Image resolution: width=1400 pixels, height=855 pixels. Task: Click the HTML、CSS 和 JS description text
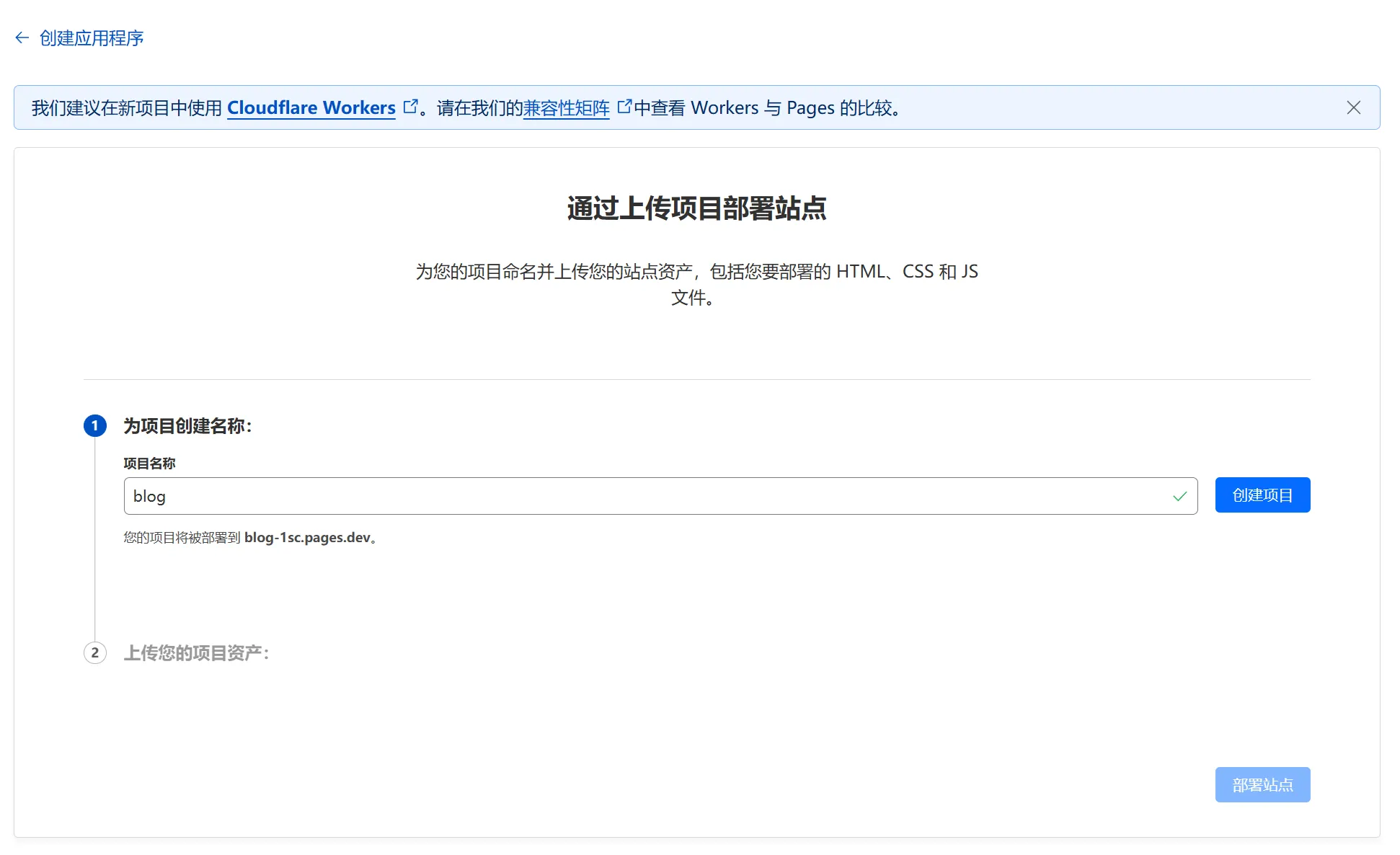[907, 272]
